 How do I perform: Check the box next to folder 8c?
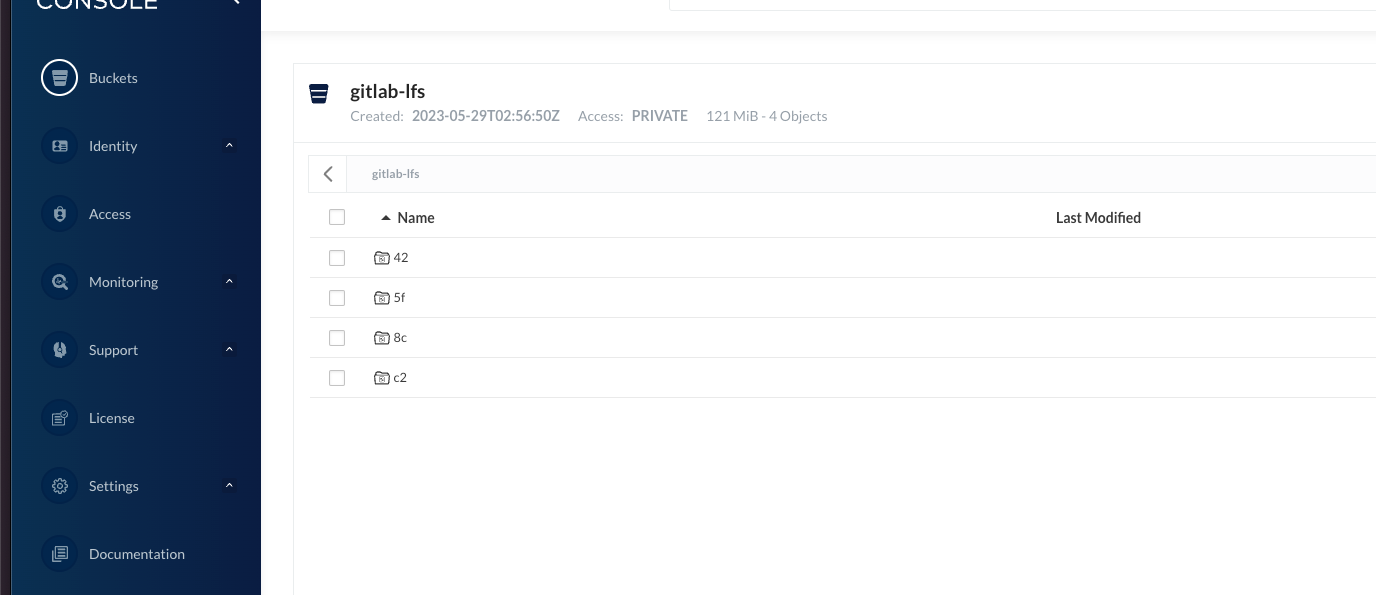coord(337,338)
